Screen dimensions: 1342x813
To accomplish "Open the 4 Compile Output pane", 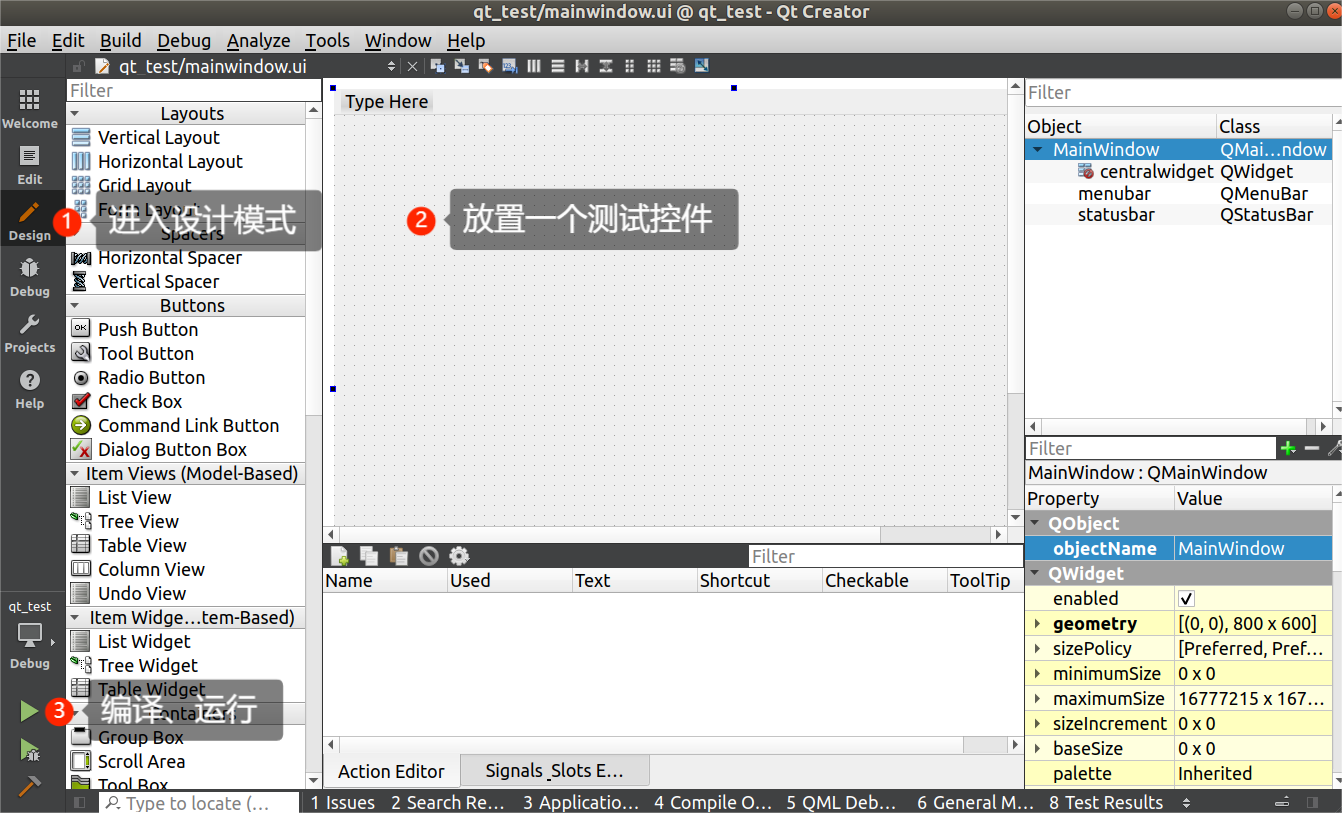I will (x=713, y=802).
